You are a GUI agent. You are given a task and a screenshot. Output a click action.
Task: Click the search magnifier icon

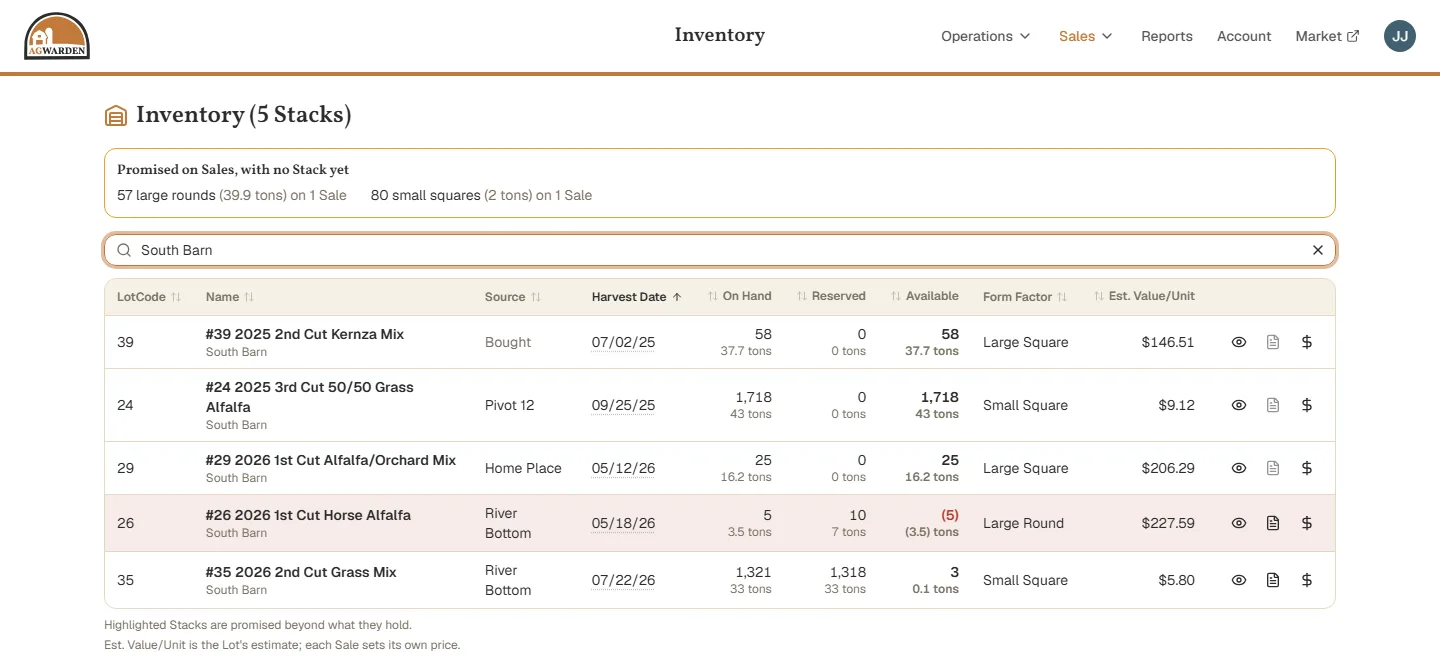(x=124, y=250)
